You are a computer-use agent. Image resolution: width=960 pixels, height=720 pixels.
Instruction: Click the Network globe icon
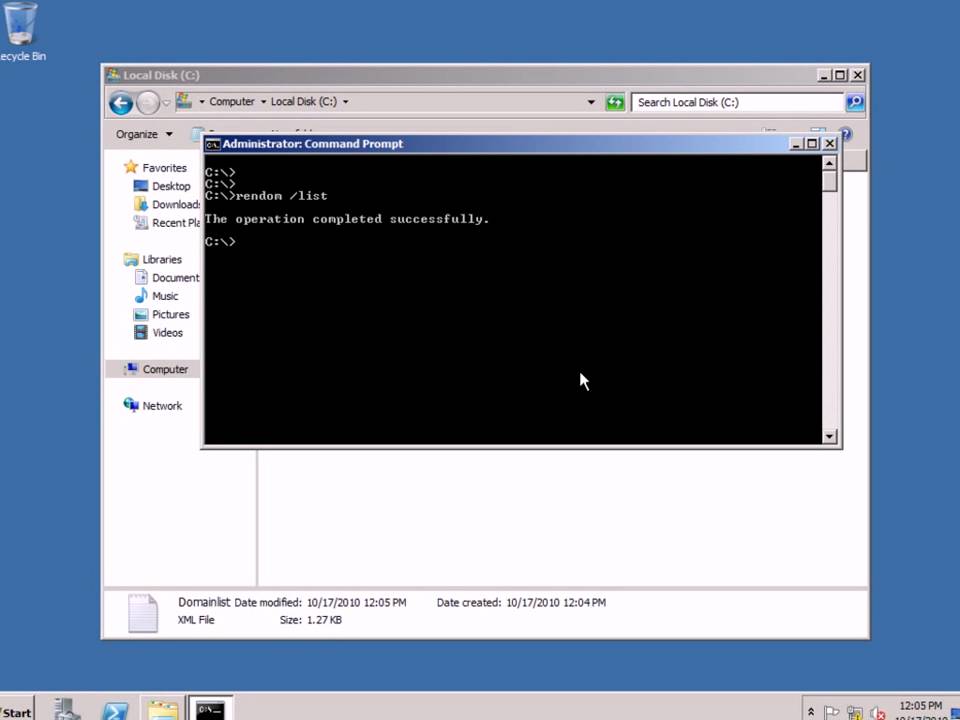130,405
